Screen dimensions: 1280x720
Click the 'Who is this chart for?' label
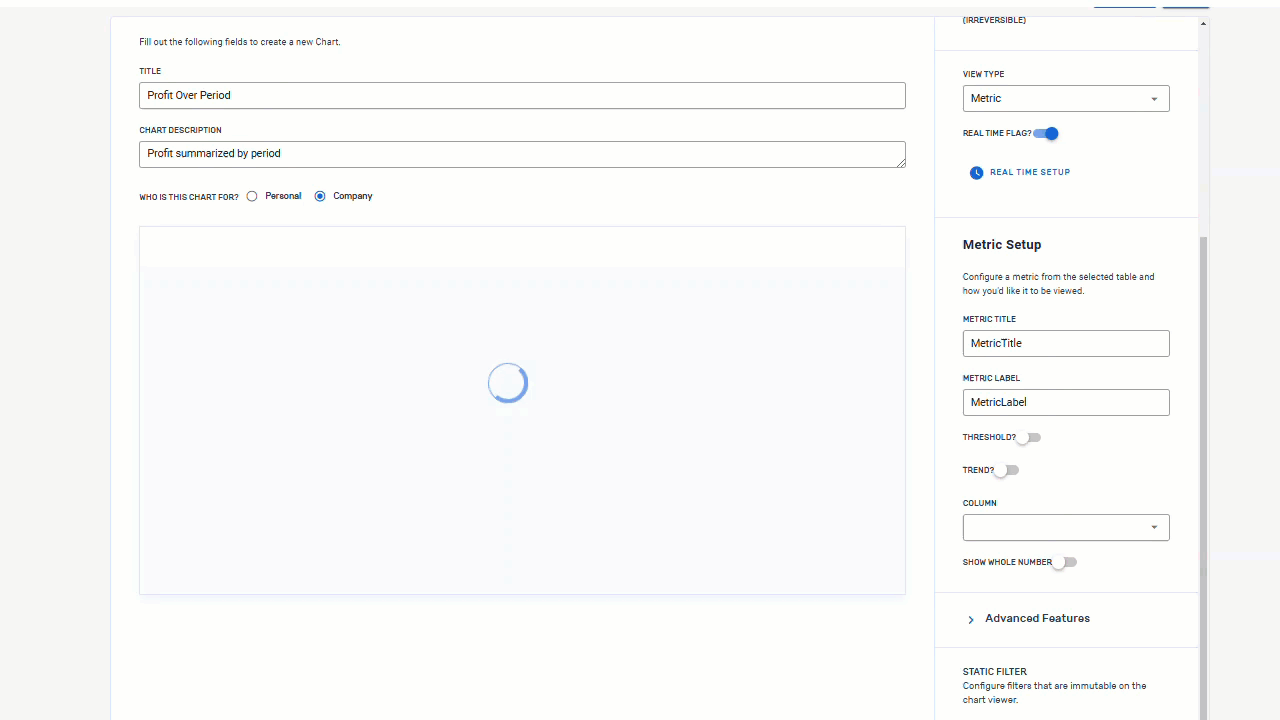click(189, 197)
